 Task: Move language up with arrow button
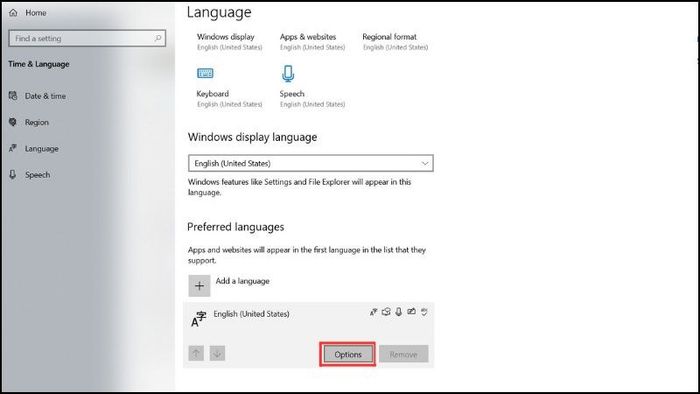tap(196, 353)
